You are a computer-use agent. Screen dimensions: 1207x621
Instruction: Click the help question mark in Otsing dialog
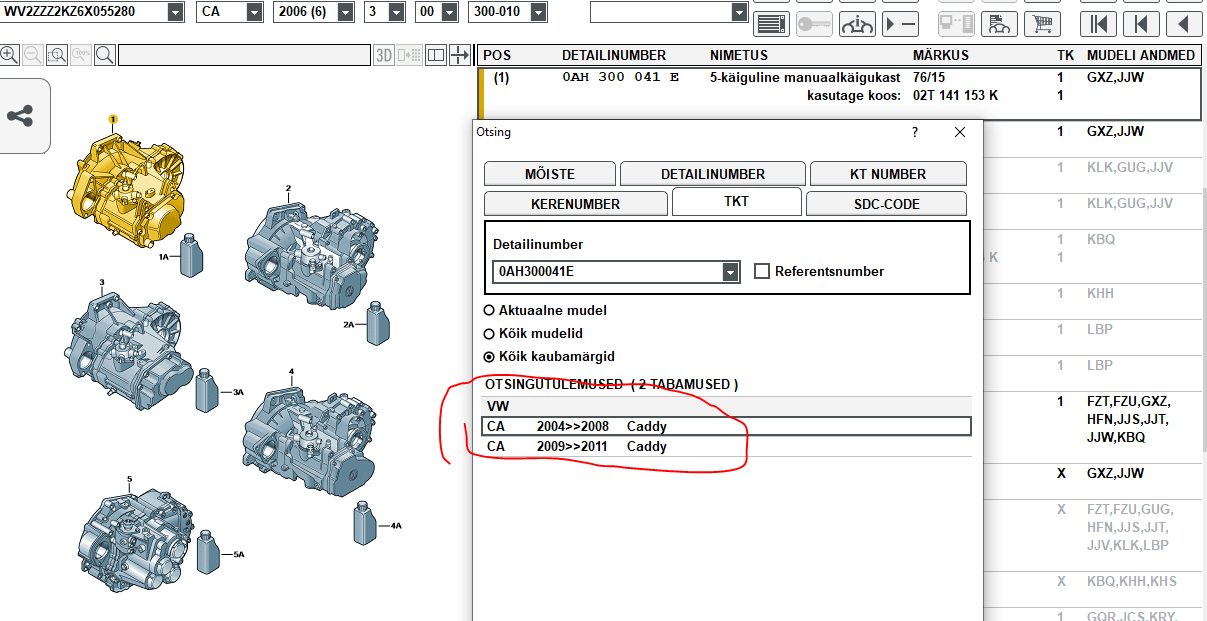click(914, 132)
